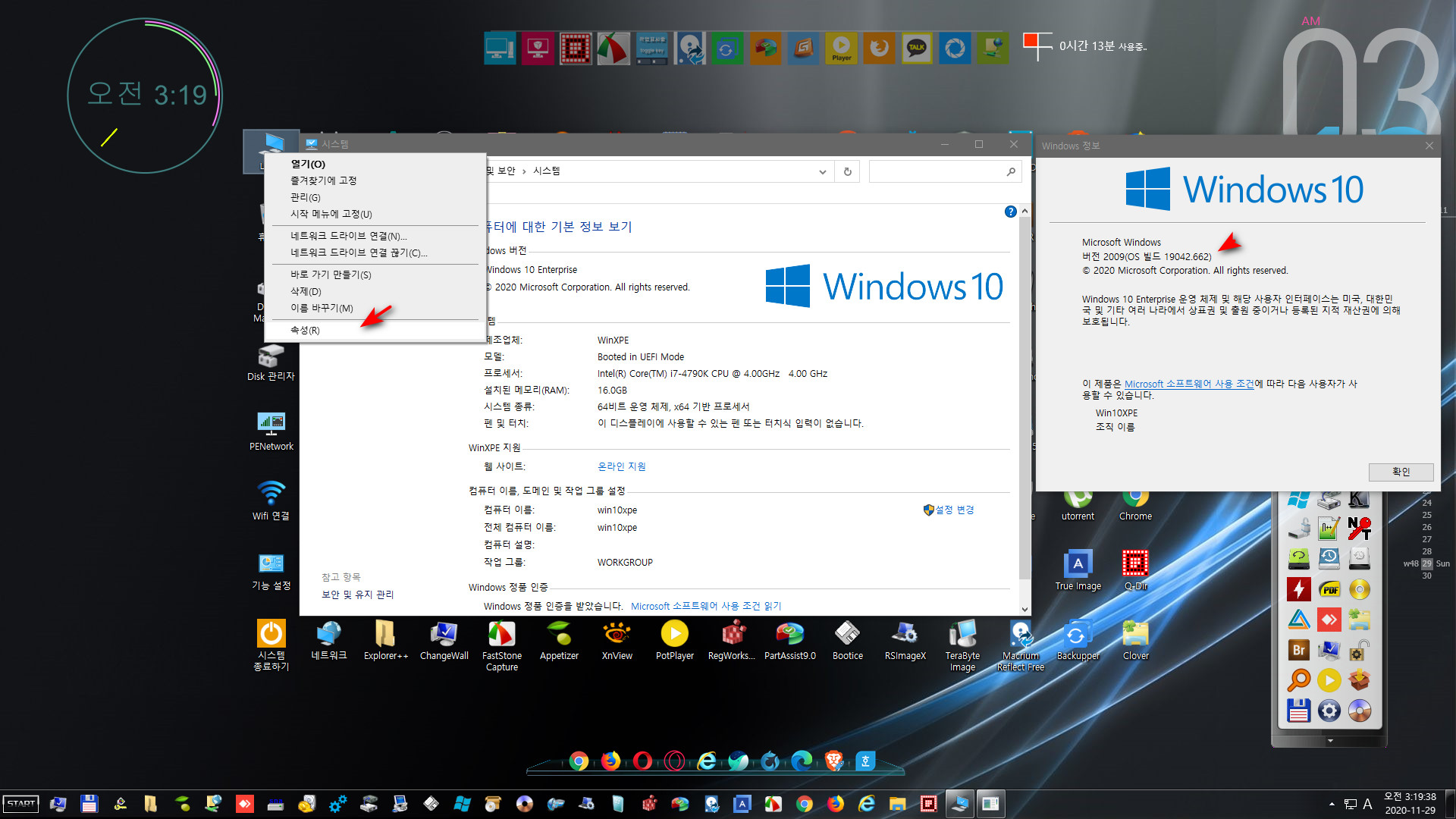
Task: Open the 온라인 지원 website link
Action: click(622, 466)
